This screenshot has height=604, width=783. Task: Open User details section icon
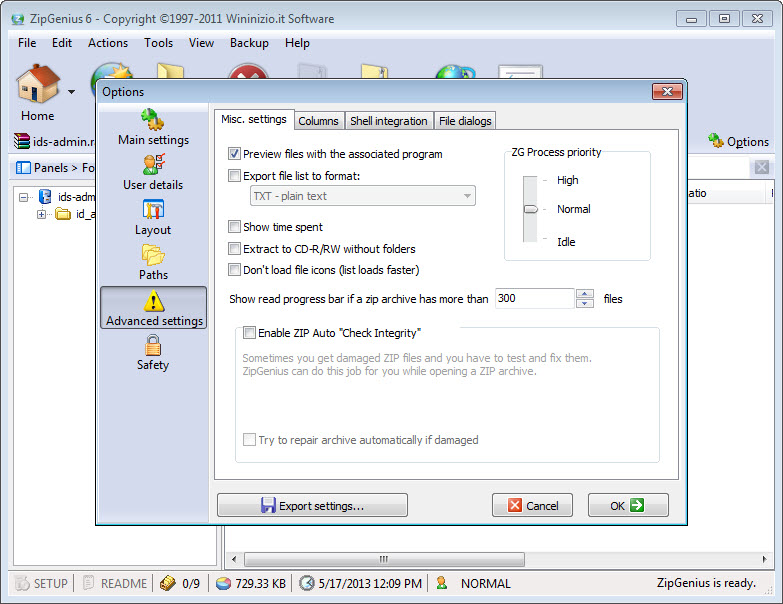153,164
